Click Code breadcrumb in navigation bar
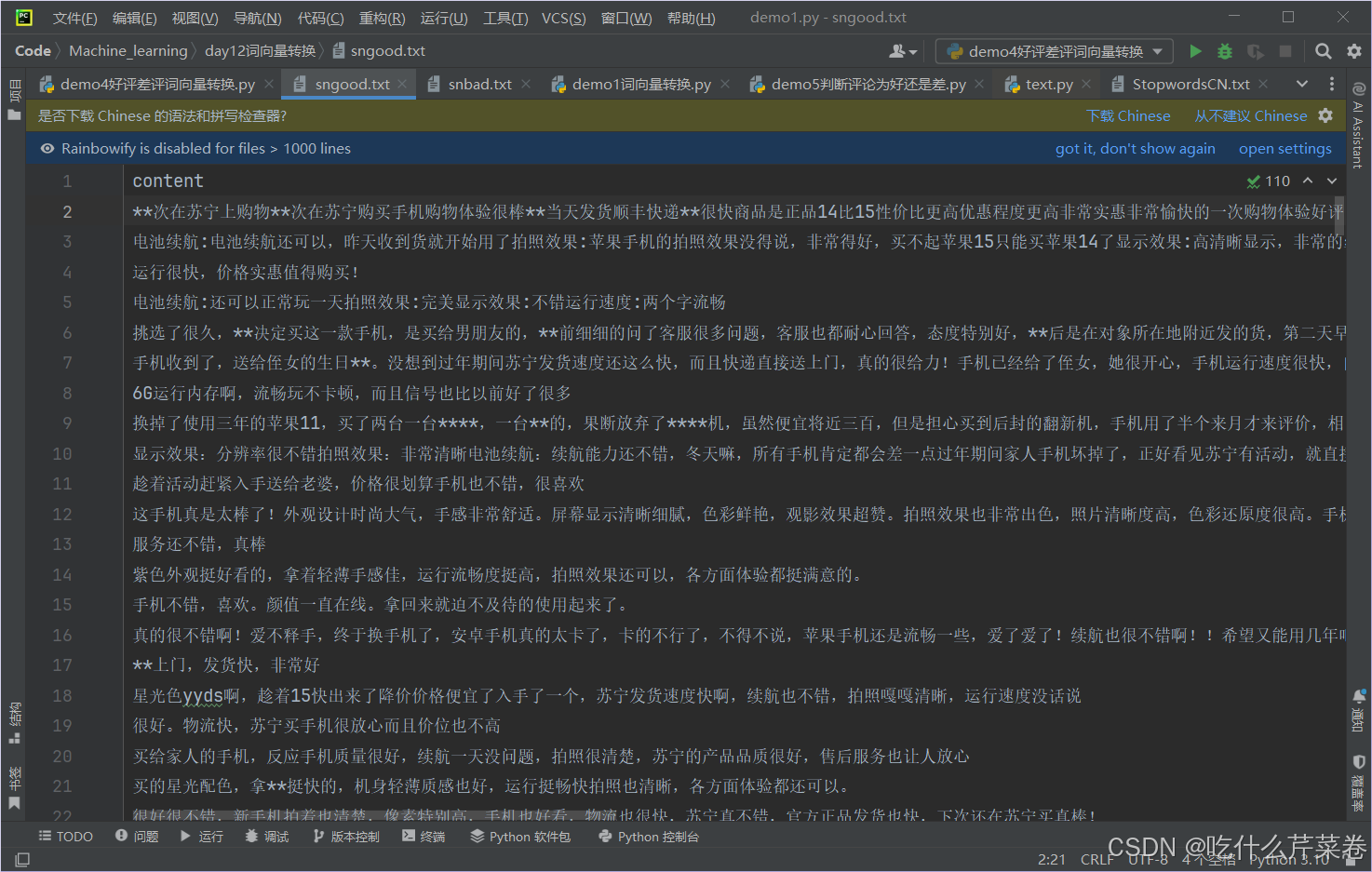The image size is (1372, 872). coord(33,51)
